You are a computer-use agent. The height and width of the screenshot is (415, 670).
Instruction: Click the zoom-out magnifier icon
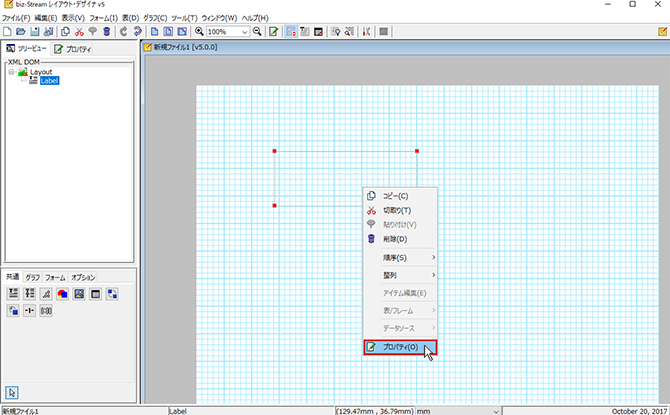pos(258,32)
